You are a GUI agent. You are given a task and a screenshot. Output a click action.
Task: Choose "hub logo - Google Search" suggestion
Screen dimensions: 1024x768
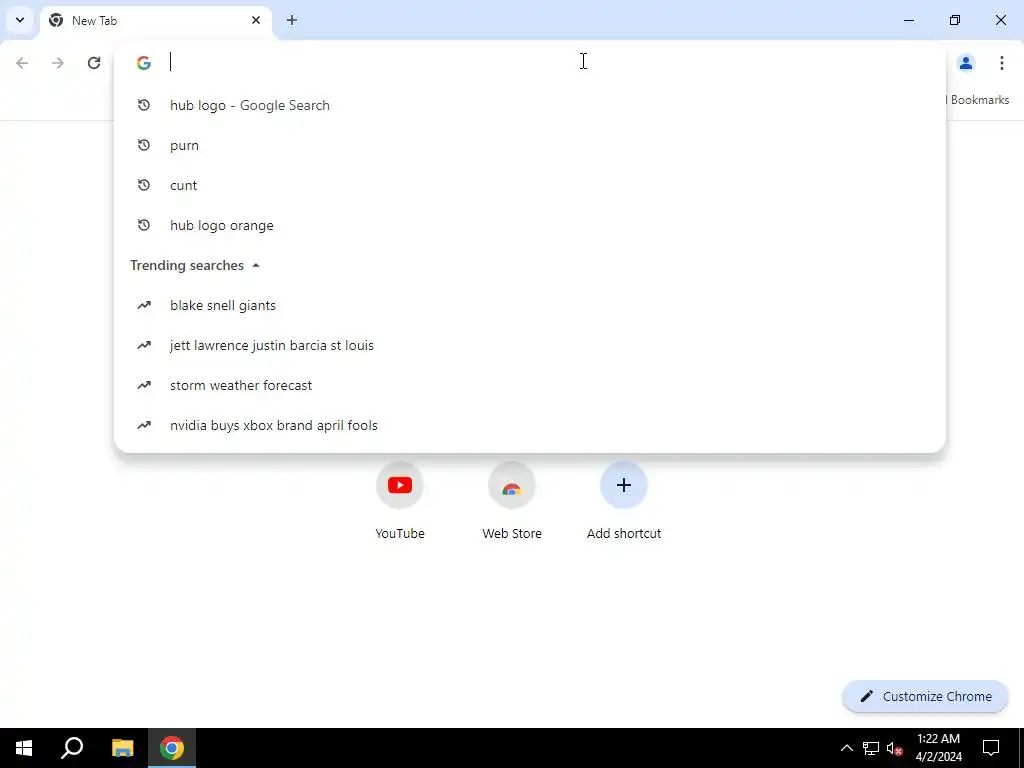[530, 105]
